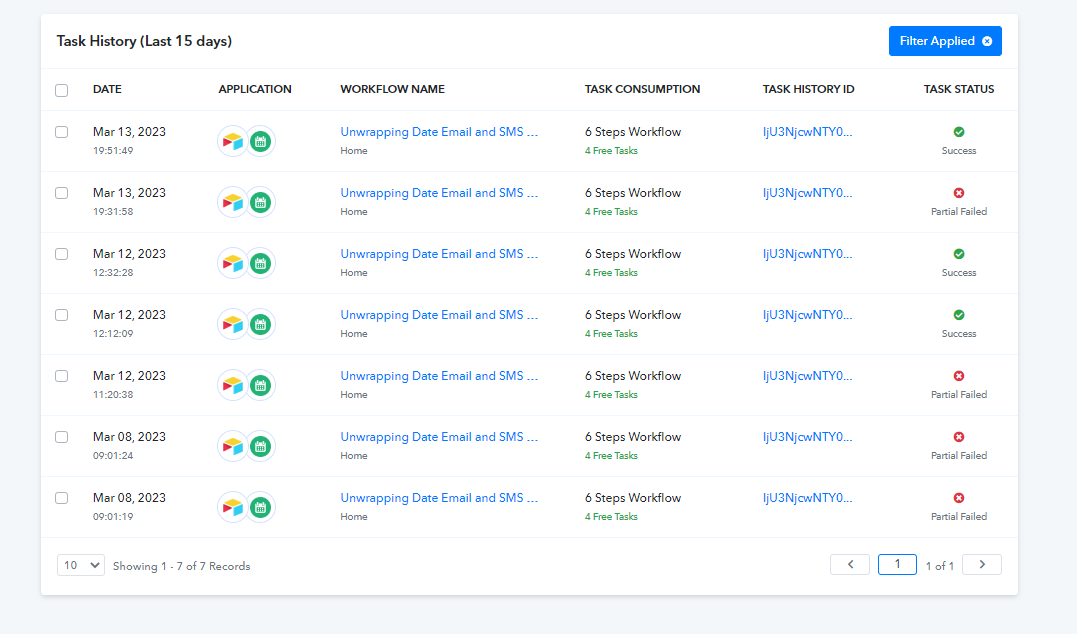Click the DATE column header
Screen dimensions: 1077x634
click(107, 89)
